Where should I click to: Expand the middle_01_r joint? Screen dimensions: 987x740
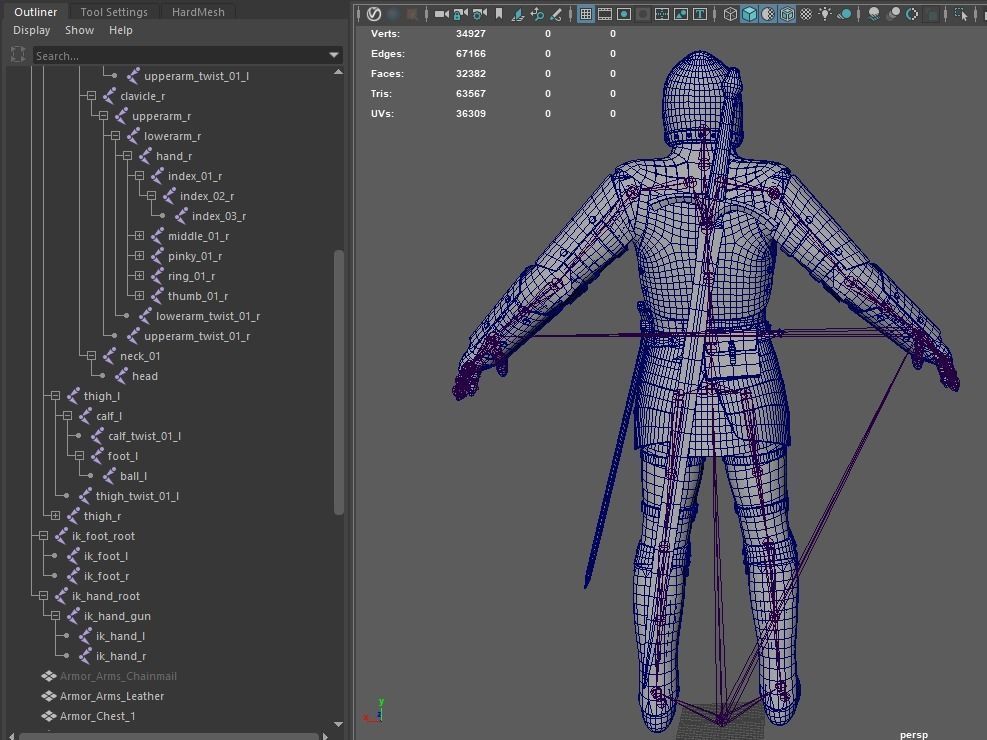pos(139,235)
